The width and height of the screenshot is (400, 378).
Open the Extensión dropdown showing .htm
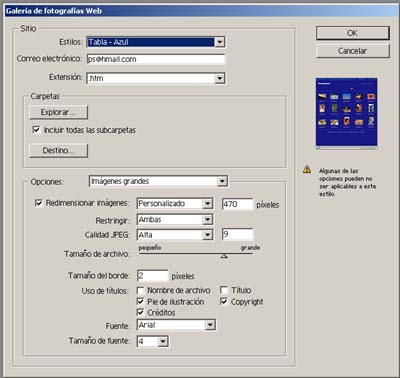click(x=156, y=78)
